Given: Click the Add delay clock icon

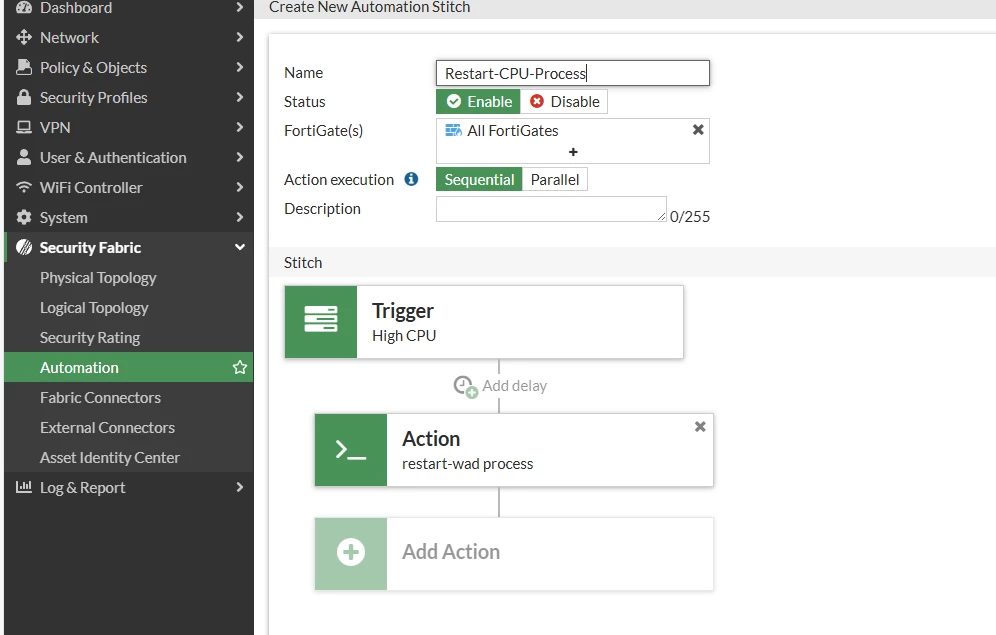Looking at the screenshot, I should pos(465,386).
